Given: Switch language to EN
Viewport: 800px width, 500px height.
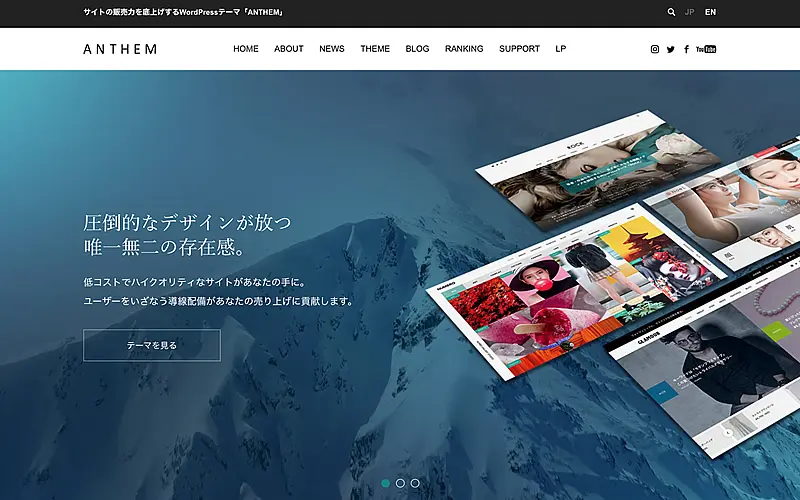Looking at the screenshot, I should (710, 12).
